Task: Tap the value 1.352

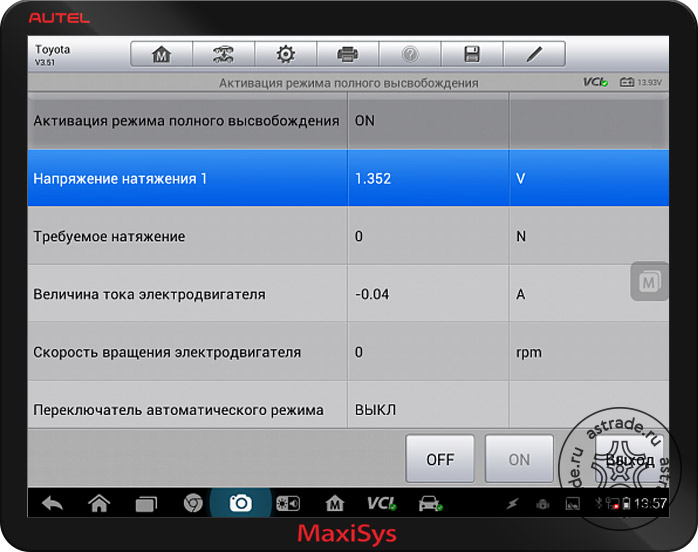Action: (373, 179)
